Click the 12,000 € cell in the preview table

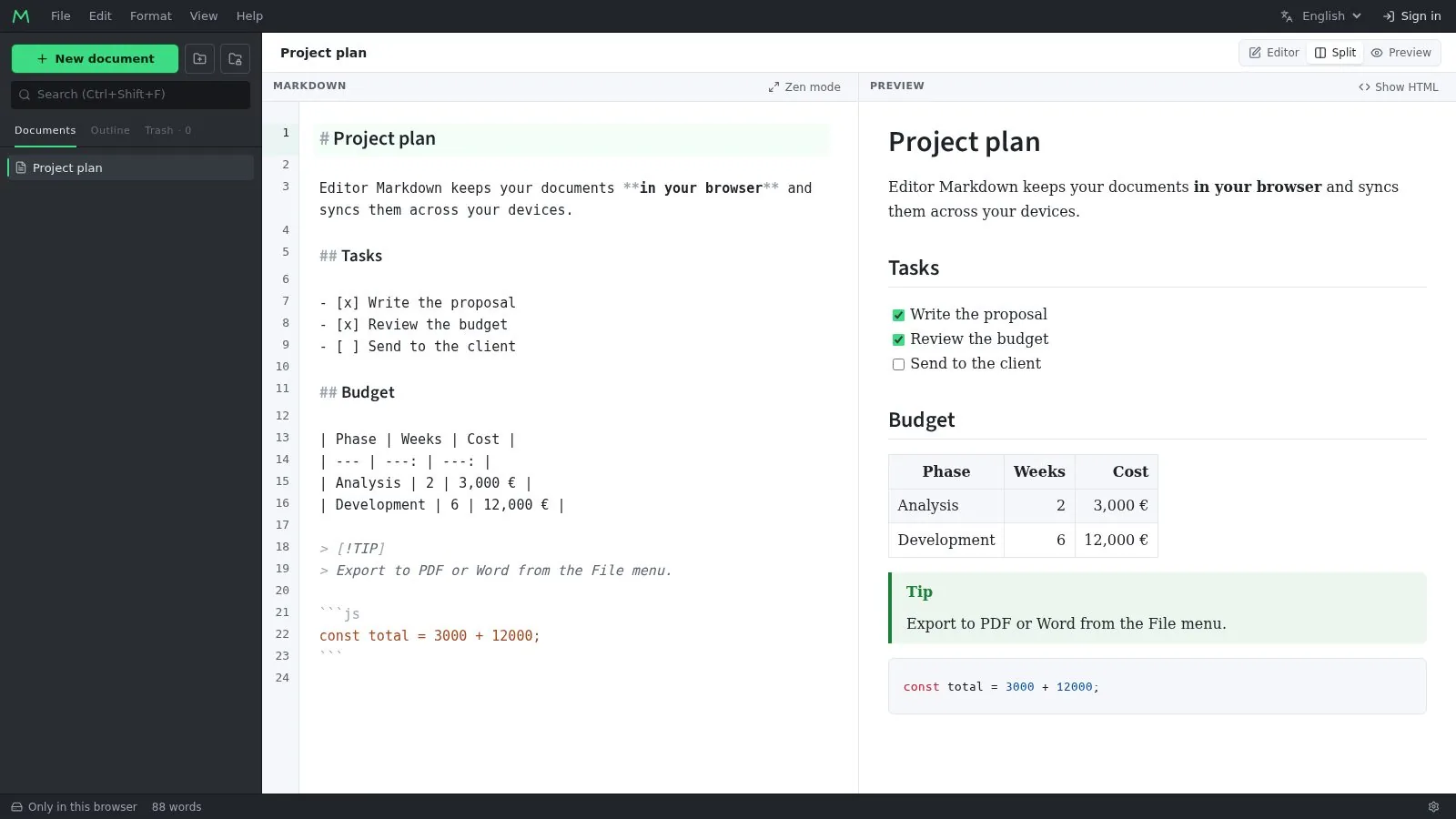(1117, 540)
